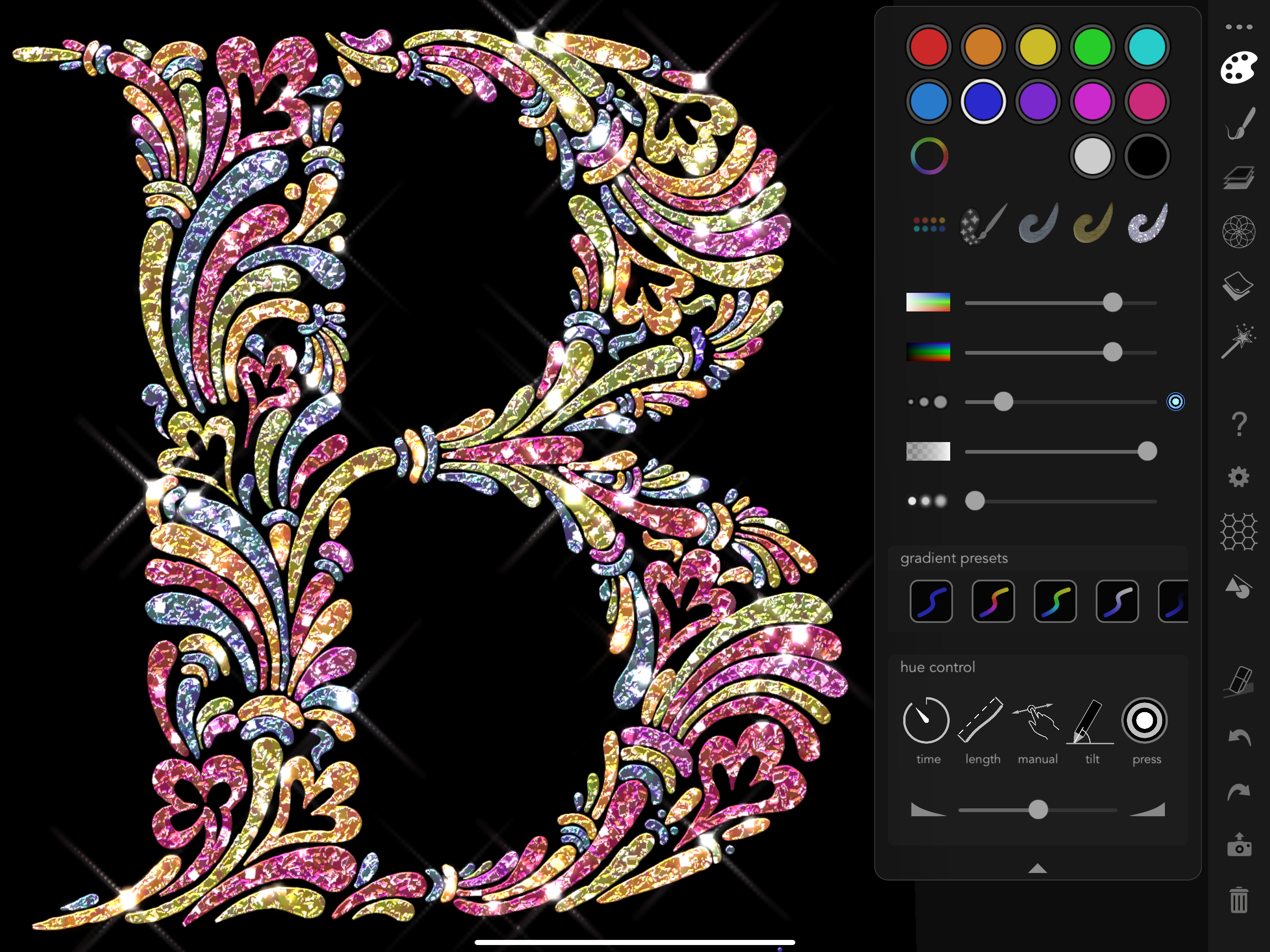Click the trash can to clear canvas
The image size is (1270, 952).
pos(1239,900)
